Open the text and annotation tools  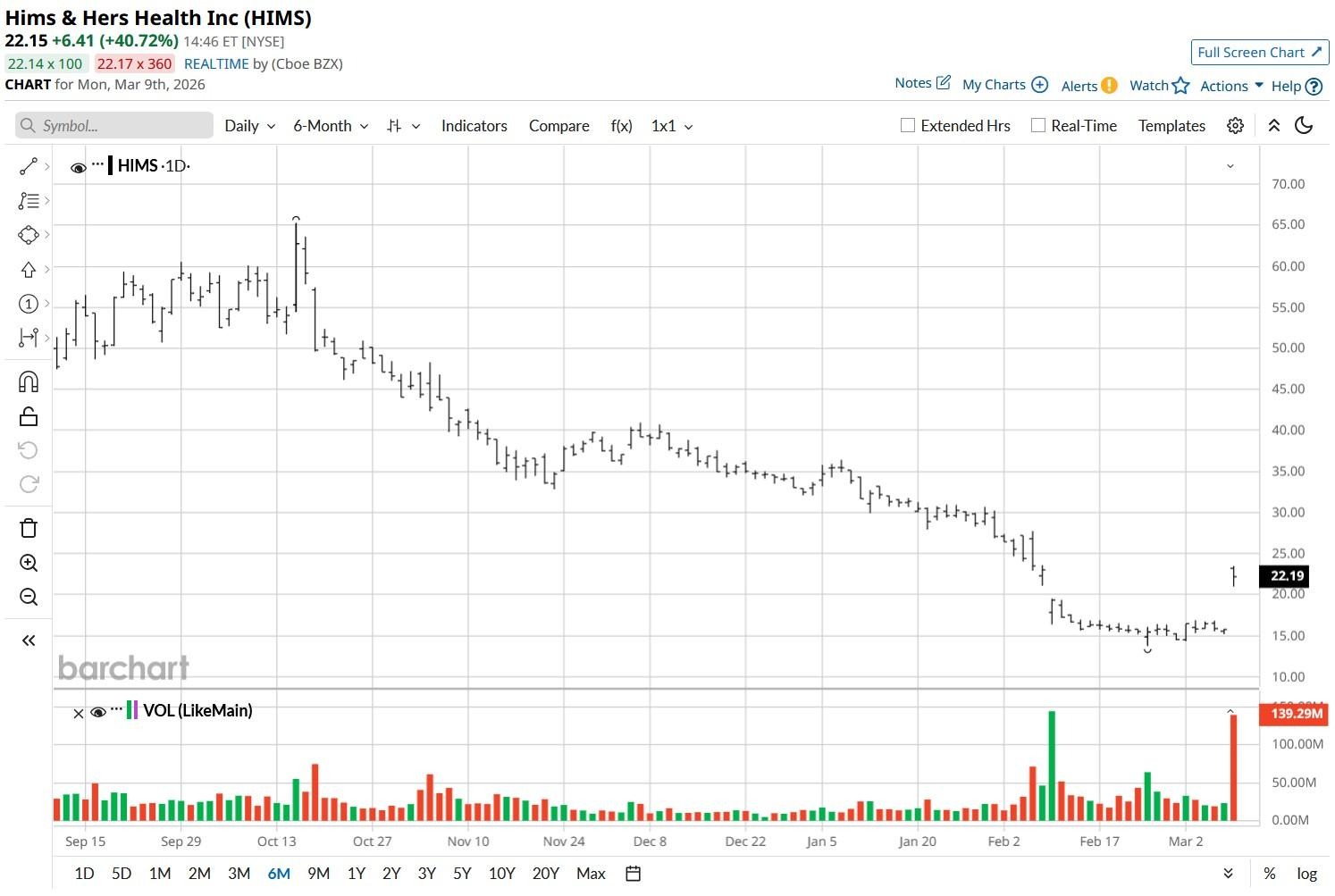tap(29, 201)
